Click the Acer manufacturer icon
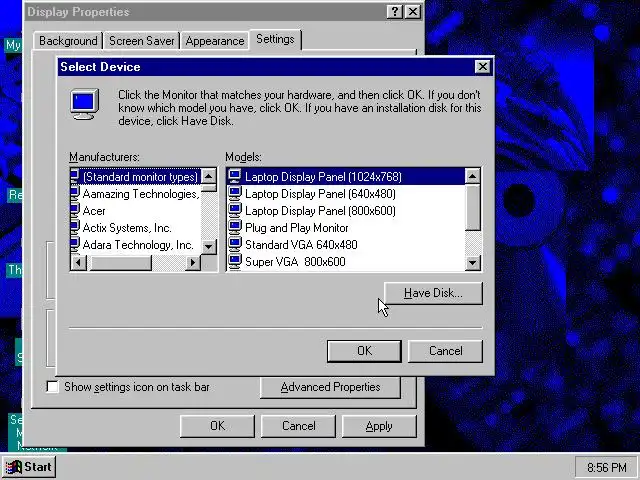Image resolution: width=640 pixels, height=480 pixels. click(75, 211)
